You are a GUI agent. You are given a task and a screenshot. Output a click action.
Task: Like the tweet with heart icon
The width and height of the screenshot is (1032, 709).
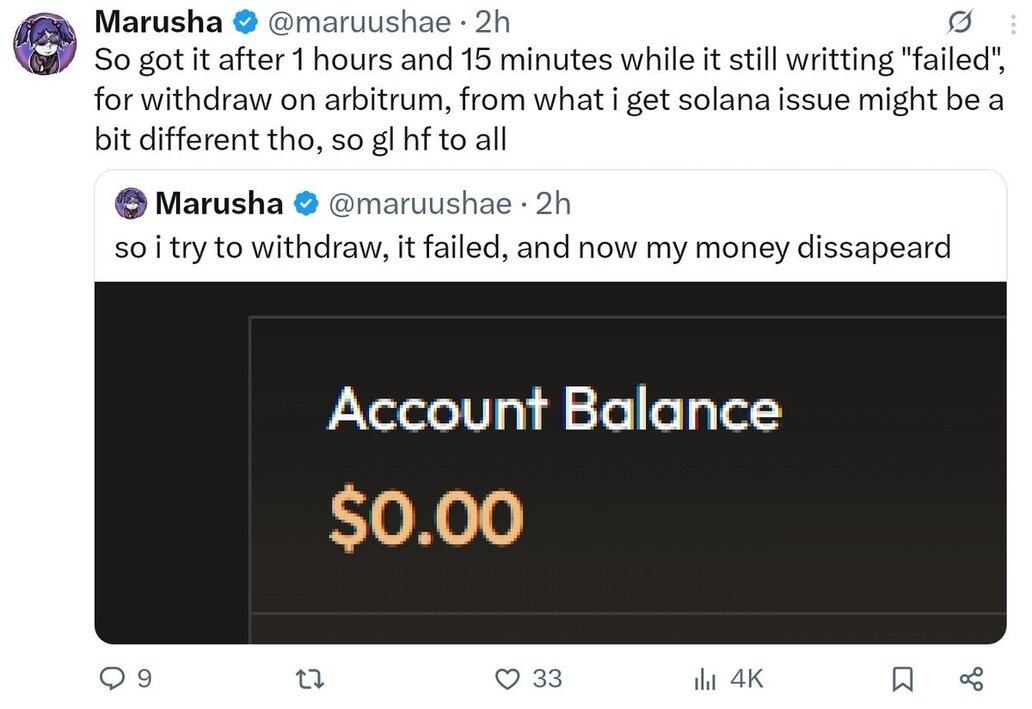(529, 678)
